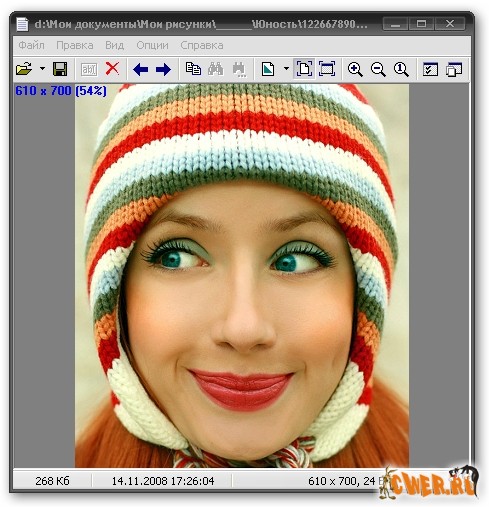Toggle the options checklist window icon

[430, 69]
